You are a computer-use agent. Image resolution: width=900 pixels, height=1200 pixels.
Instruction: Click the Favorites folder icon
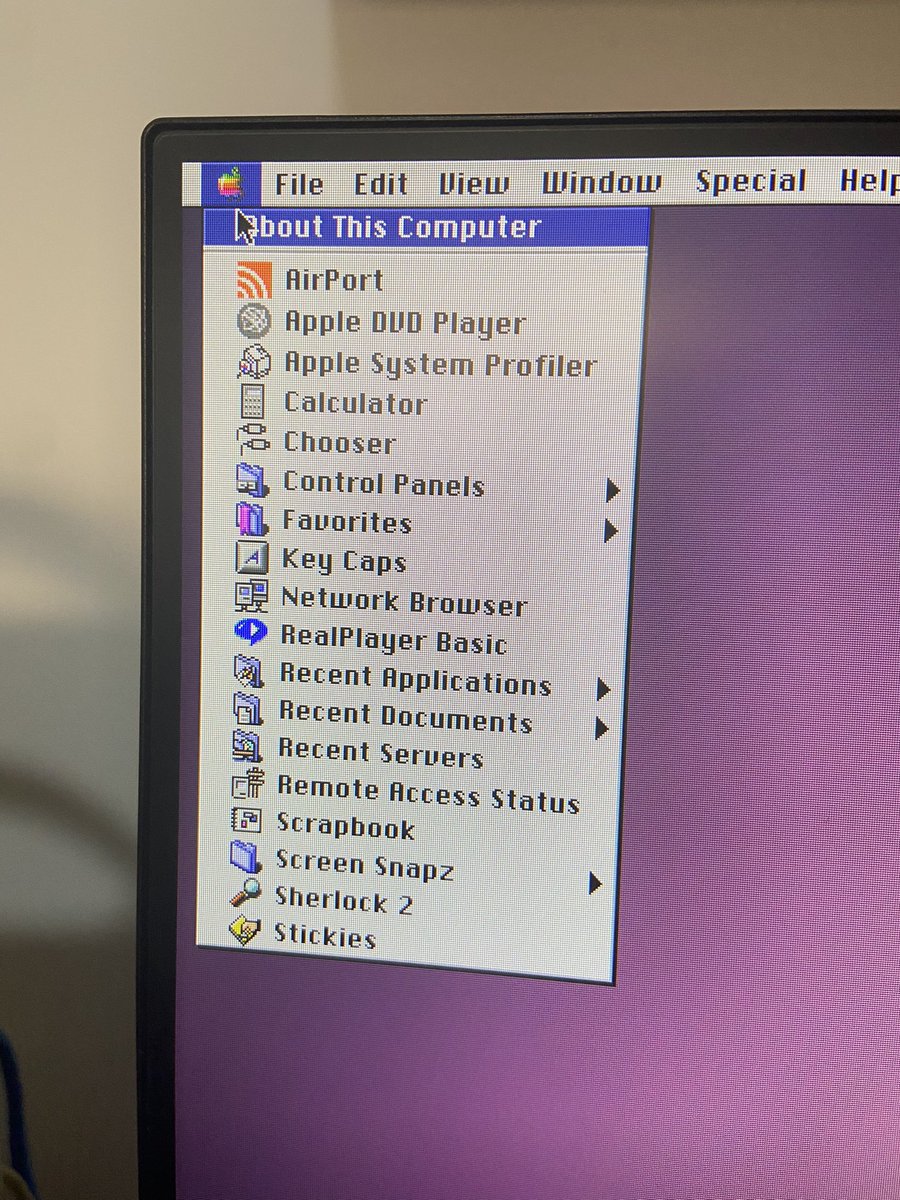pyautogui.click(x=251, y=521)
